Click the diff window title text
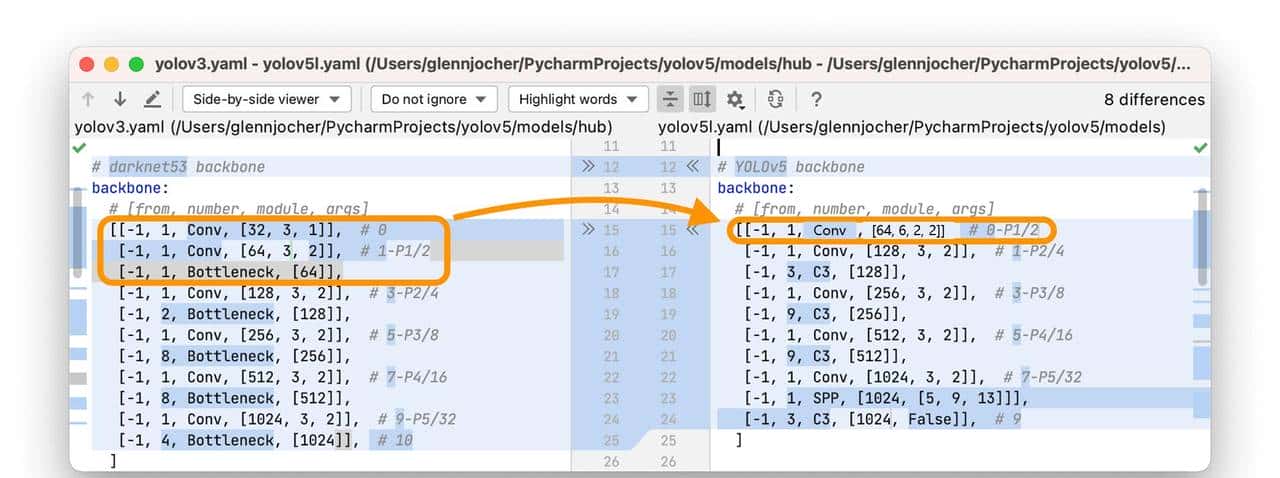 672,64
